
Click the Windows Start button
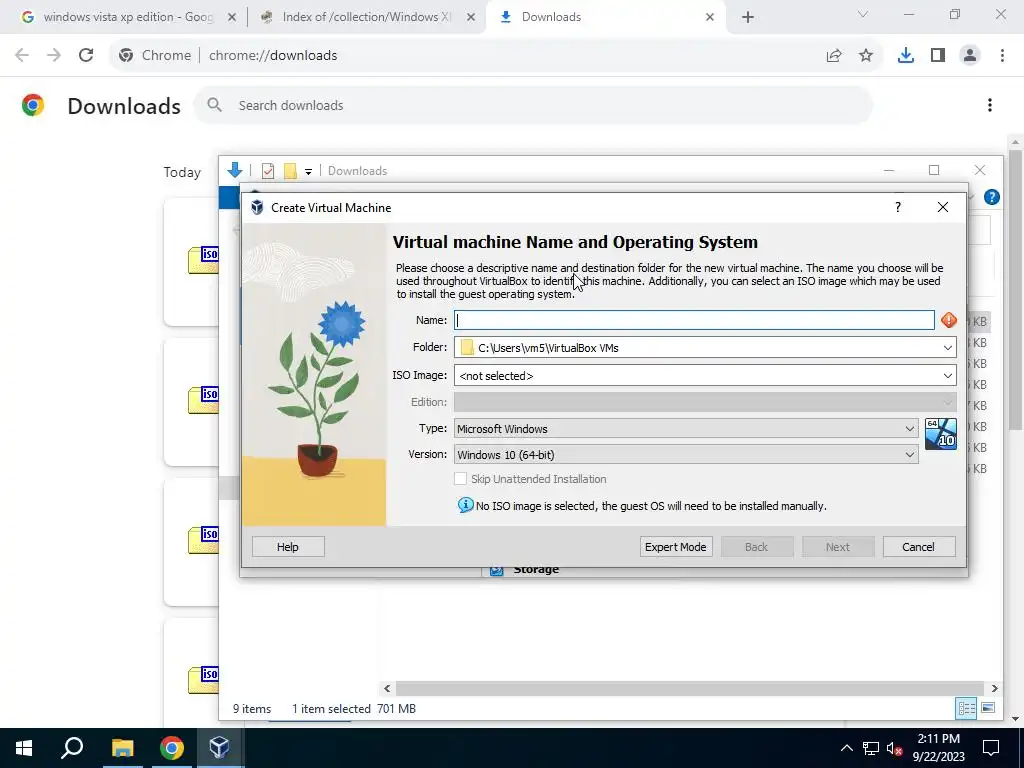point(24,747)
